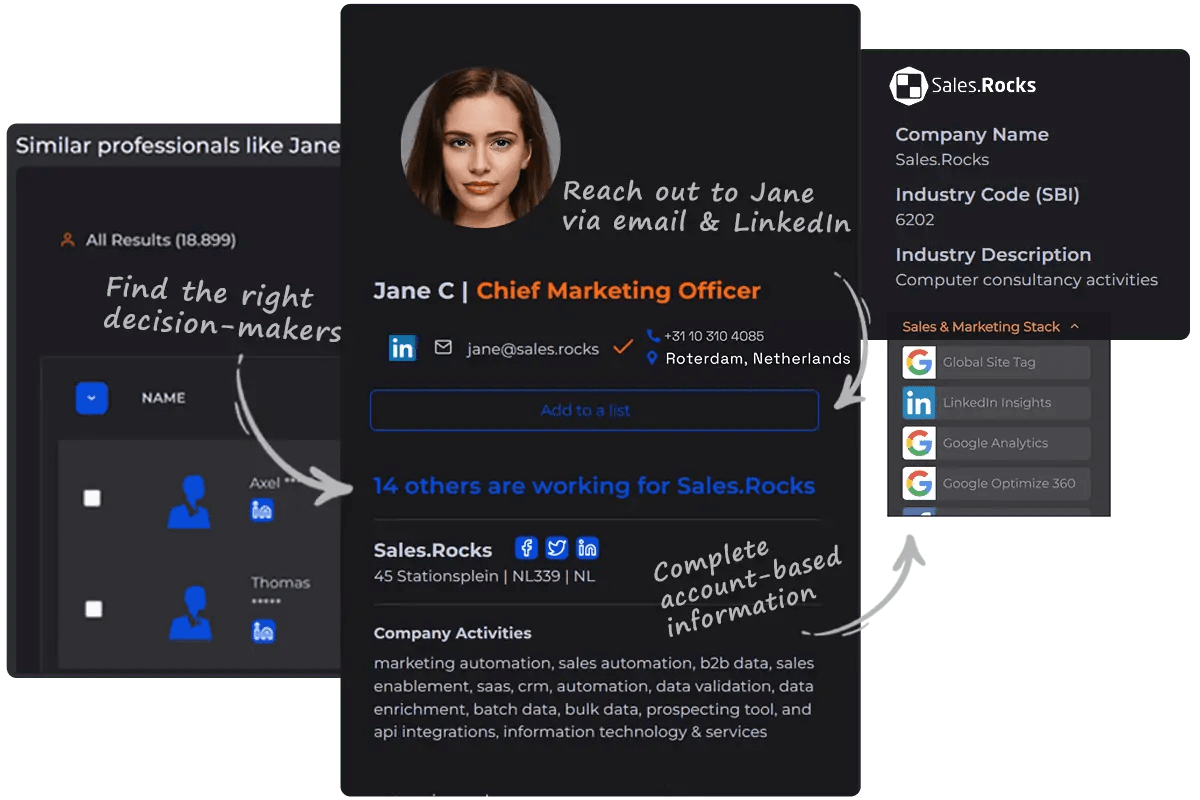Open the blue select-all dropdown beside NAME
1200x800 pixels.
pos(92,398)
